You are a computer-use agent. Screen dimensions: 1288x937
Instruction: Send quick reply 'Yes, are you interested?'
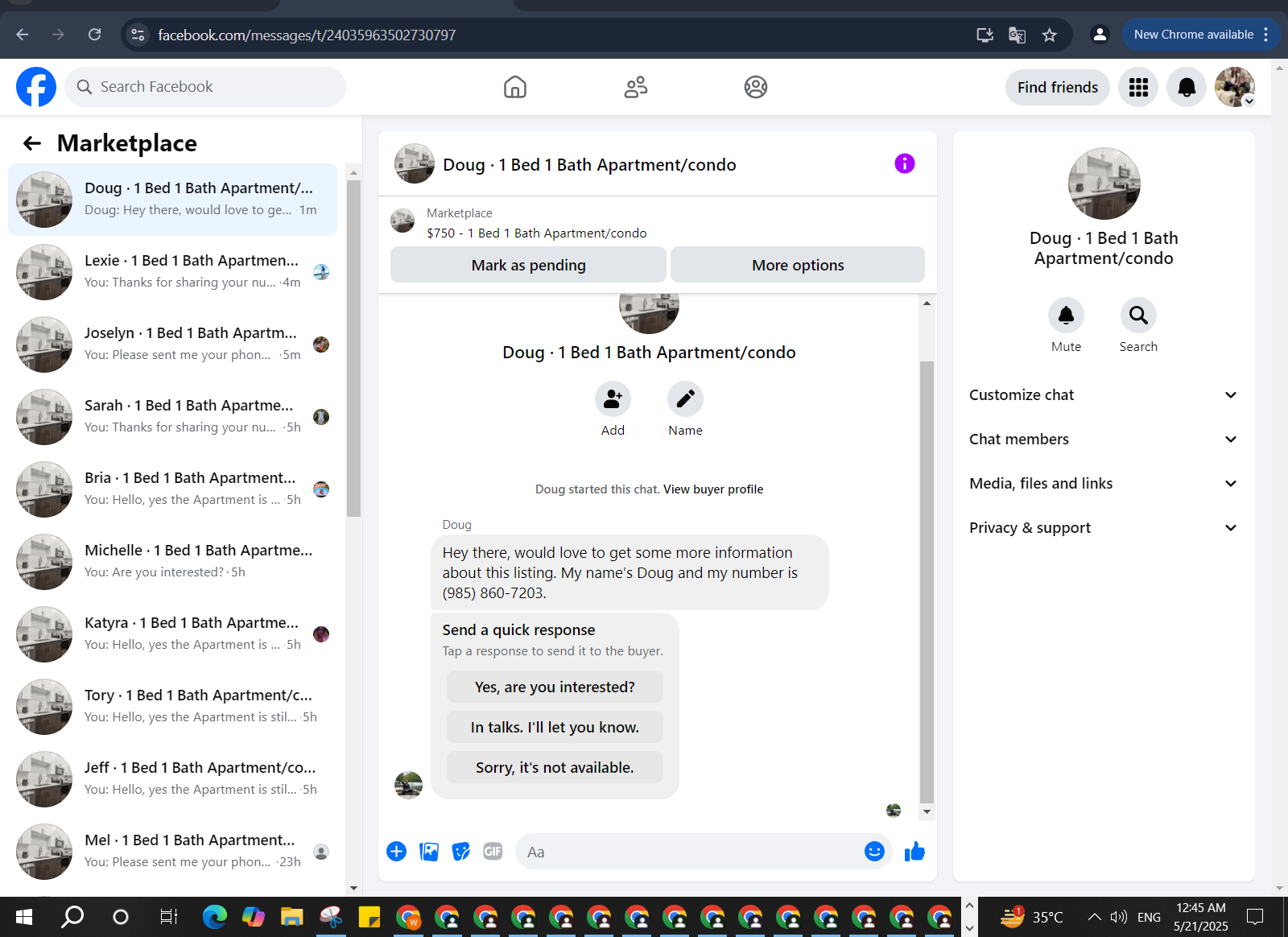tap(555, 687)
